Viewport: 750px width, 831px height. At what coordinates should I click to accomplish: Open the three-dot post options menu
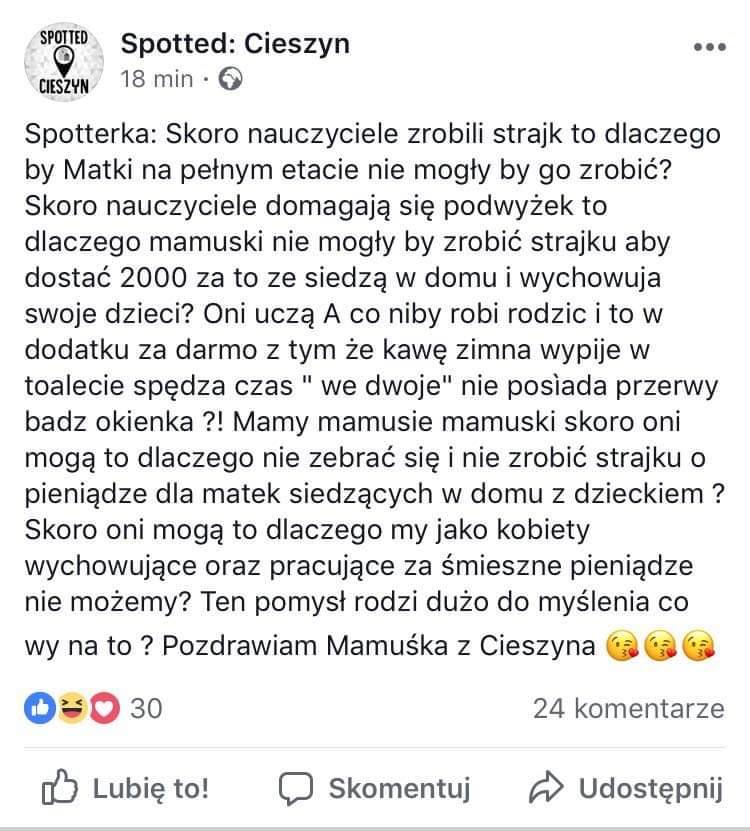tap(709, 48)
